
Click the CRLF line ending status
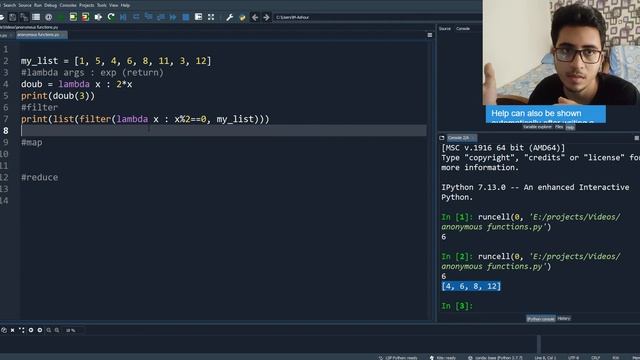(x=596, y=358)
